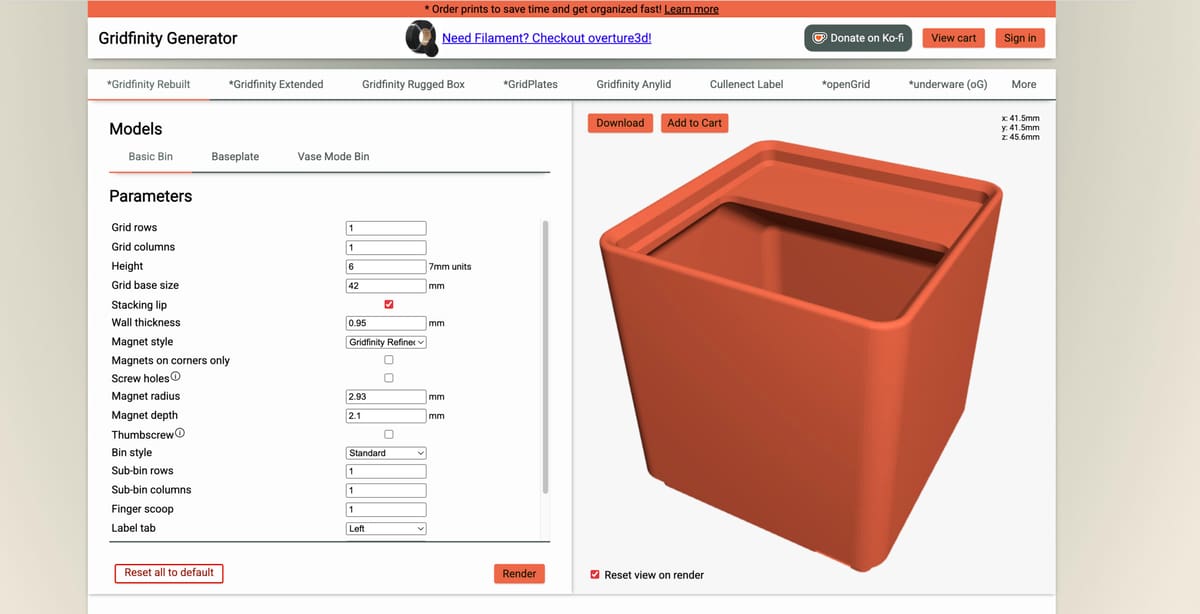Image resolution: width=1200 pixels, height=614 pixels.
Task: Enable the Thumbscrew checkbox
Action: pos(389,434)
